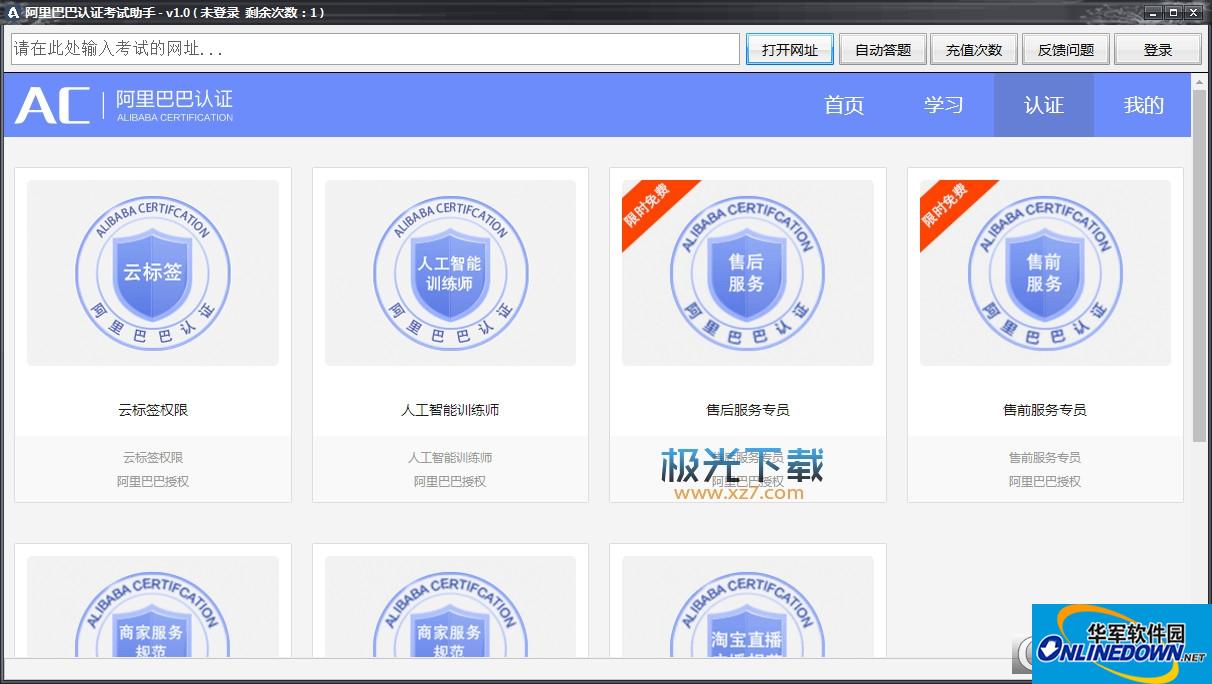The height and width of the screenshot is (684, 1212).
Task: Select the second 商家服务规范 badge in bottom row
Action: click(x=450, y=620)
